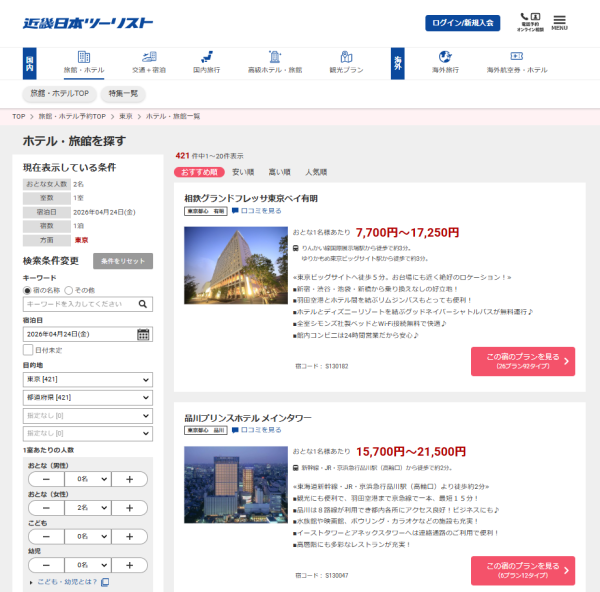Open こども 0名 dropdown
Viewport: 600px width, 592px height.
[x=88, y=537]
